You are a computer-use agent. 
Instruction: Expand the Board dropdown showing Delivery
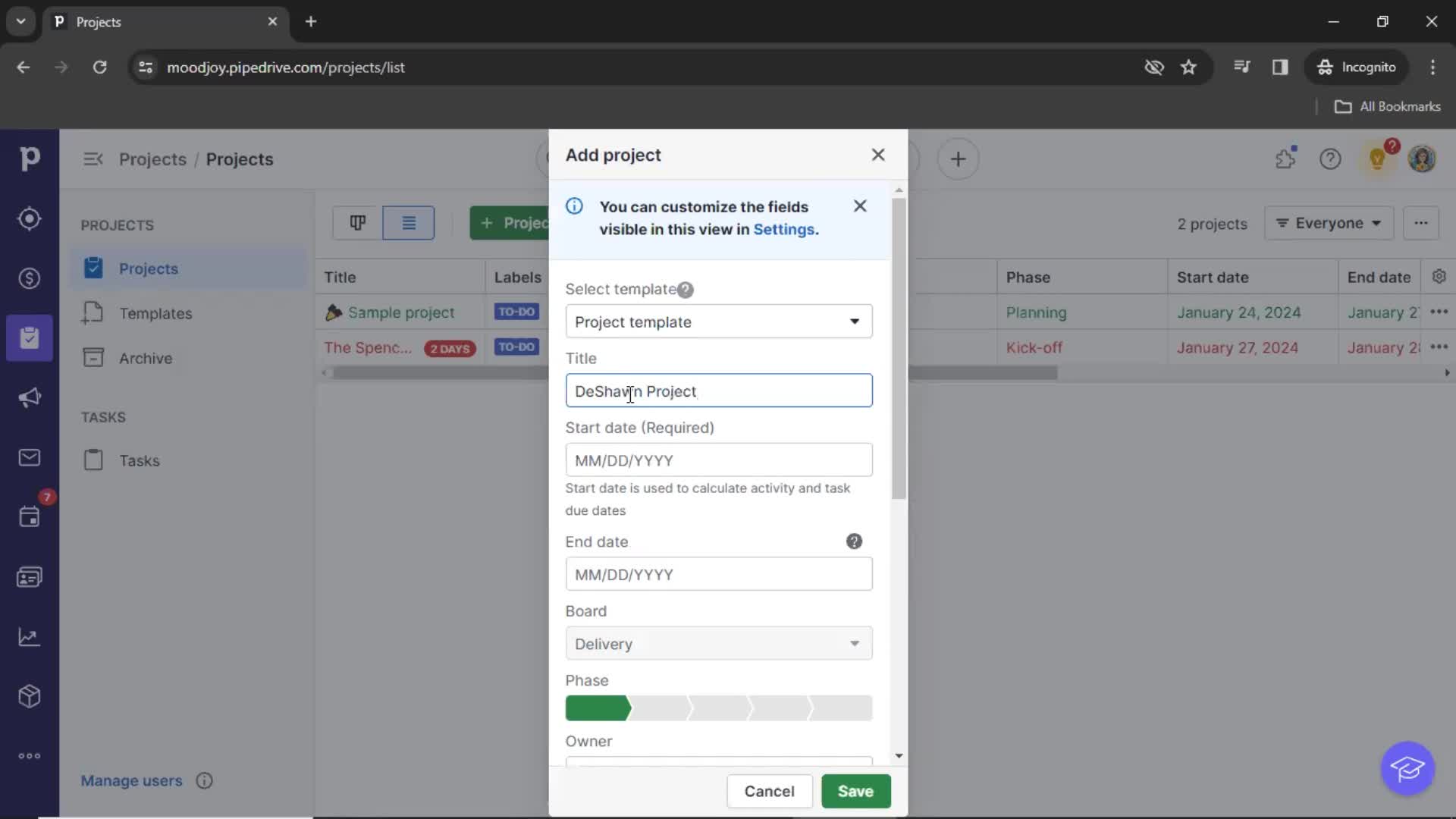coord(718,643)
